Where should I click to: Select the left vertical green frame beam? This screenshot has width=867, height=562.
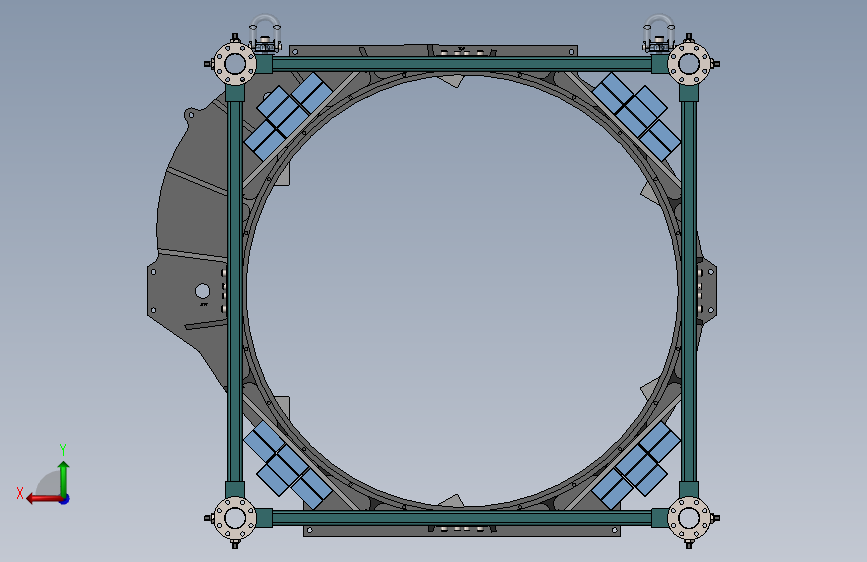tap(234, 291)
